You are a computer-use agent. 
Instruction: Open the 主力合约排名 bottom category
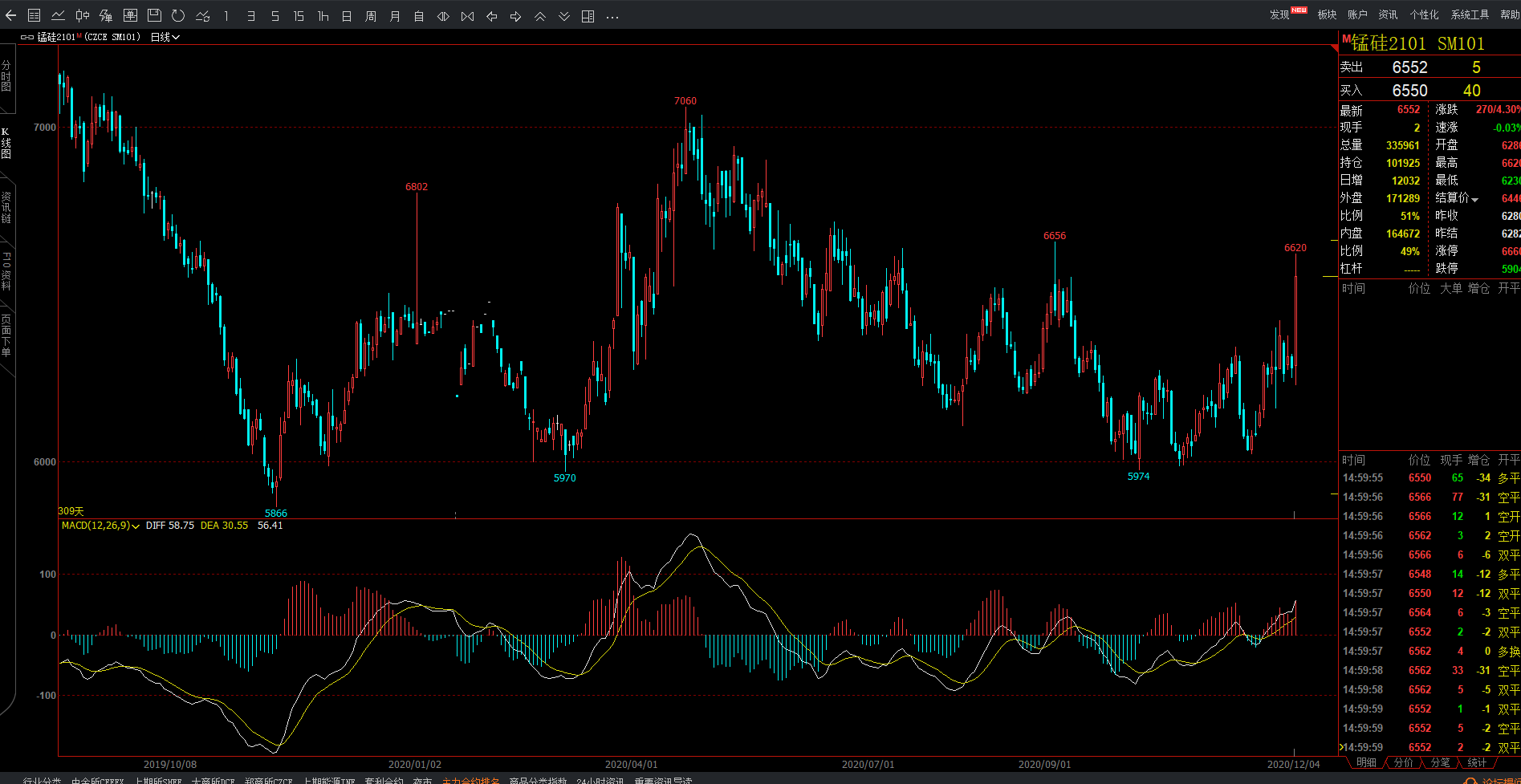pos(471,780)
